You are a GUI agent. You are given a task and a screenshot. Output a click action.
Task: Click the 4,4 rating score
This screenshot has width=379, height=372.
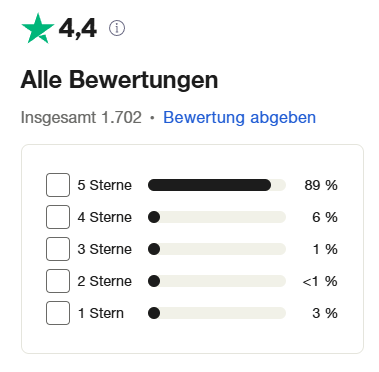[78, 28]
